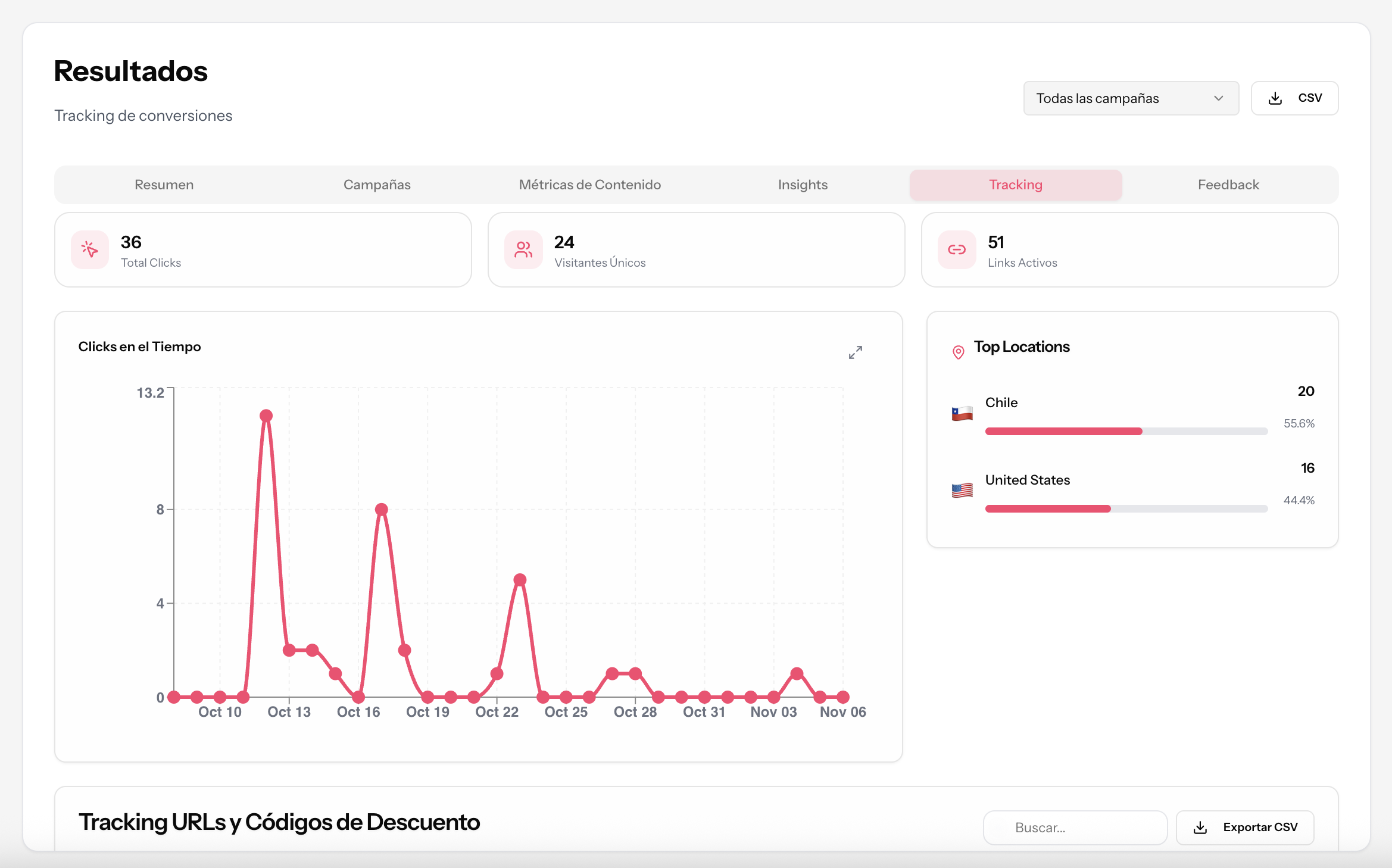Expand the Clicks en el Tiempo chart
The width and height of the screenshot is (1392, 868).
pyautogui.click(x=855, y=352)
